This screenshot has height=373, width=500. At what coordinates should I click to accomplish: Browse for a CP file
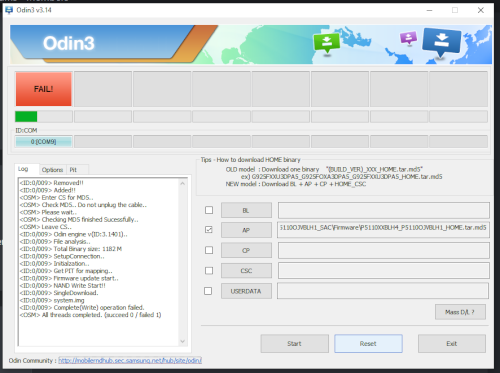(x=246, y=250)
